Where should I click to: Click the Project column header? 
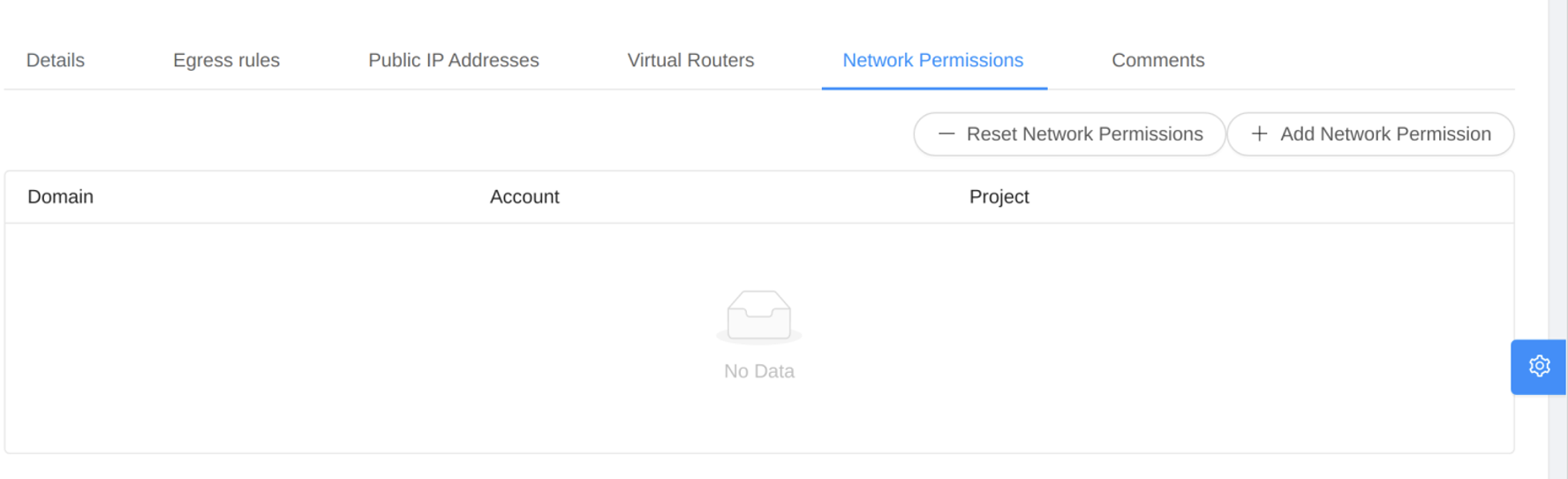[999, 196]
